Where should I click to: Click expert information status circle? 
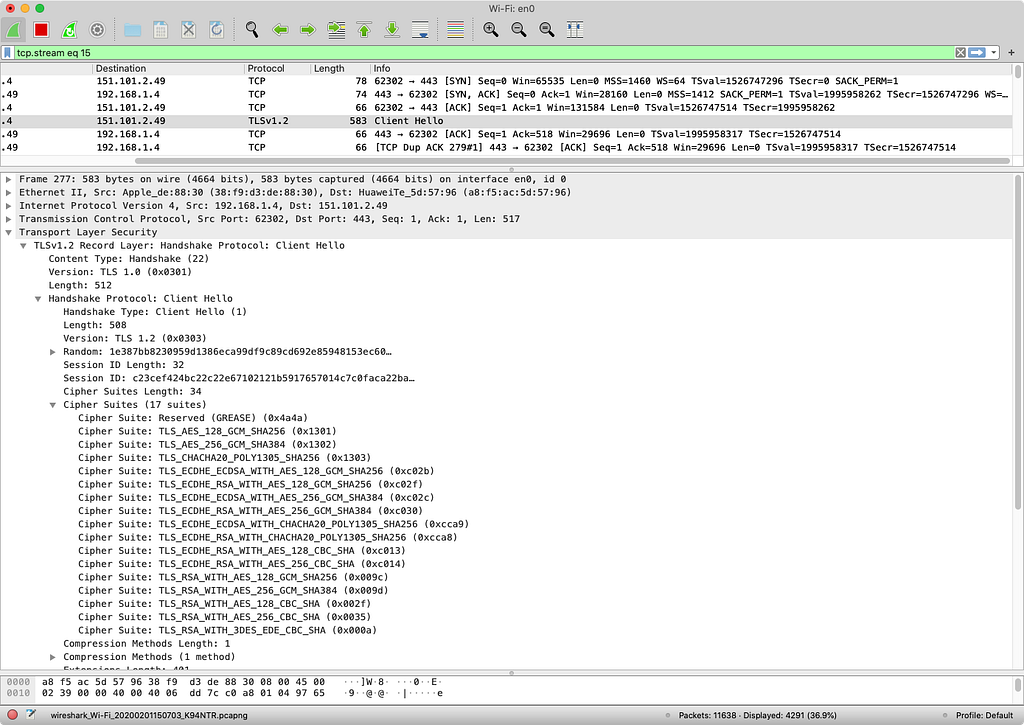[x=12, y=715]
